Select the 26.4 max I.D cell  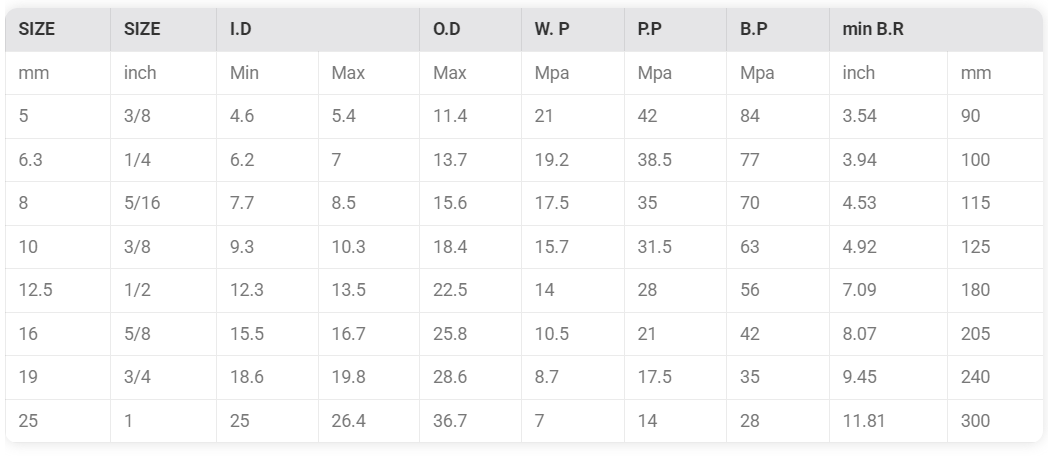coord(369,421)
